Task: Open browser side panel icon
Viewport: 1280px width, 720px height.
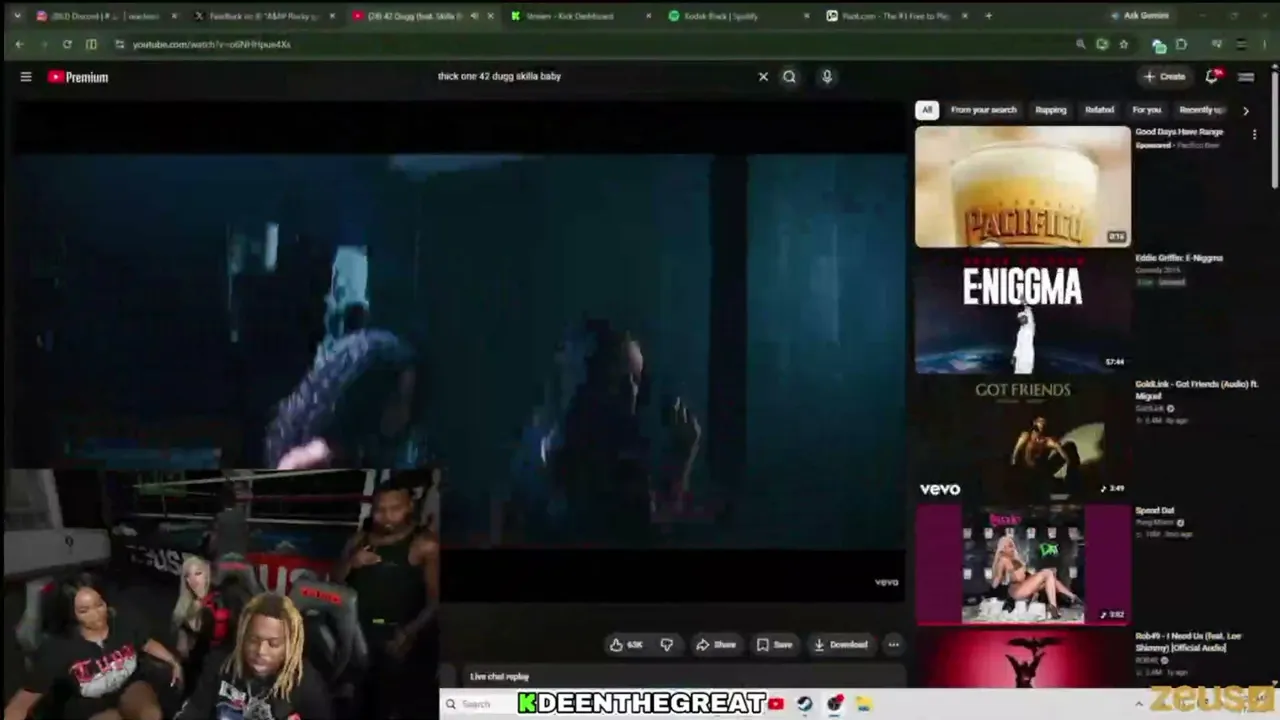Action: [91, 44]
